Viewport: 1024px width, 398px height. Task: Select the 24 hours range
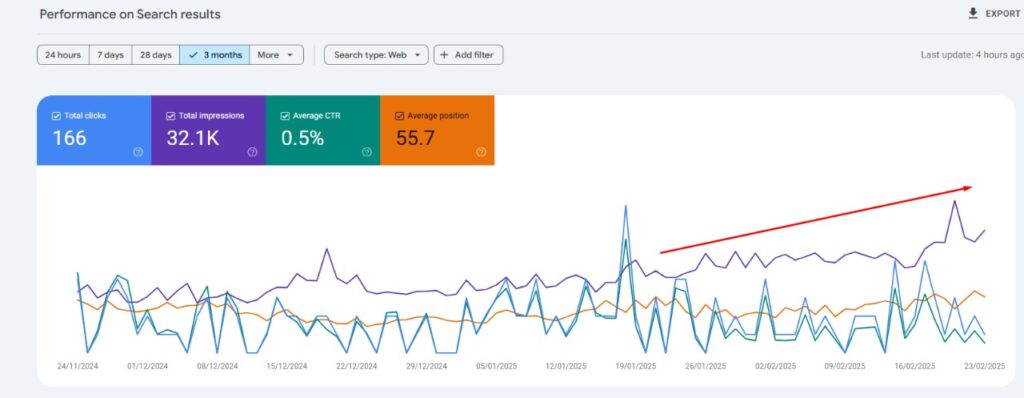[x=63, y=55]
